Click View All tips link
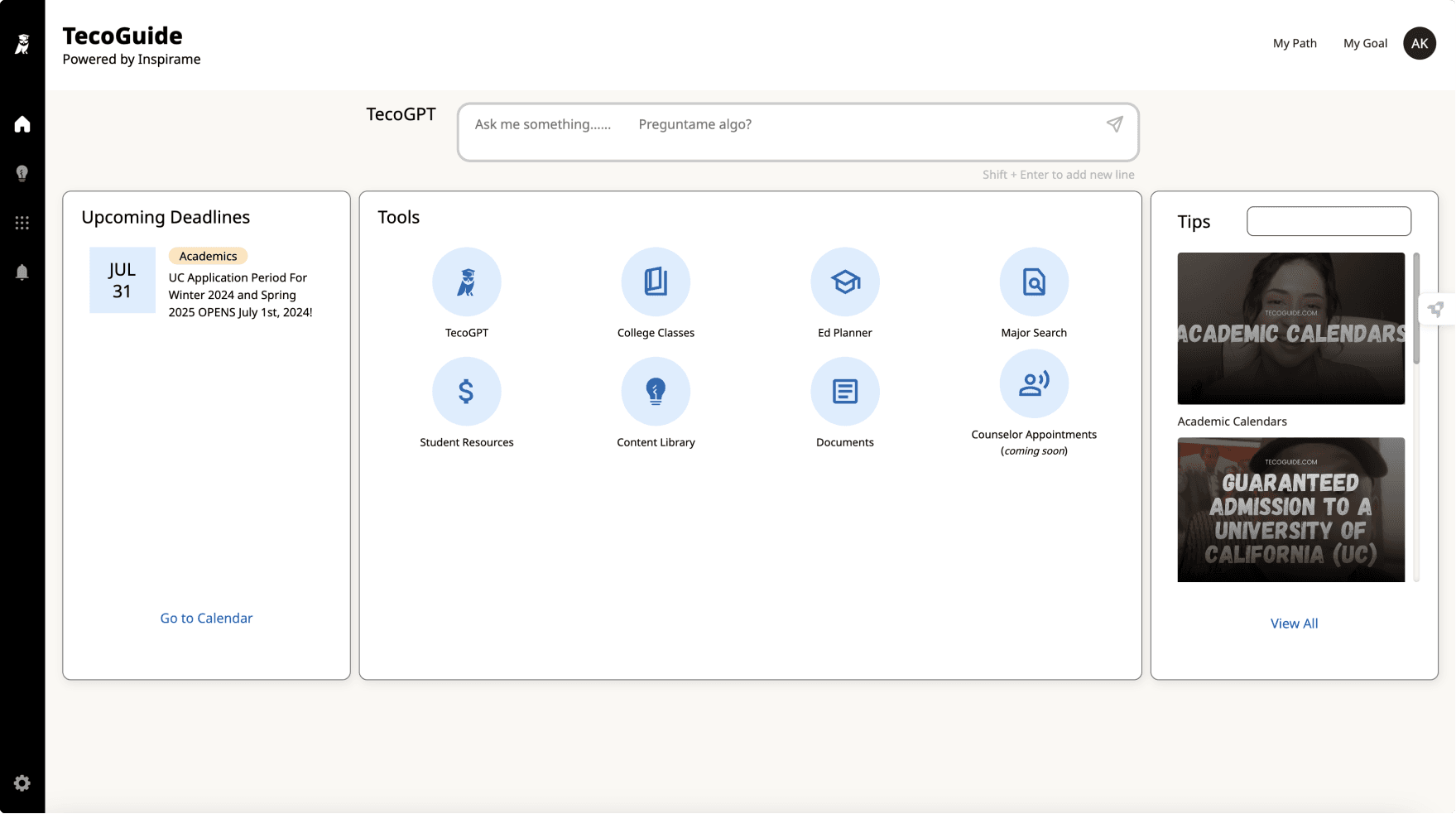The image size is (1456, 814). [1294, 624]
